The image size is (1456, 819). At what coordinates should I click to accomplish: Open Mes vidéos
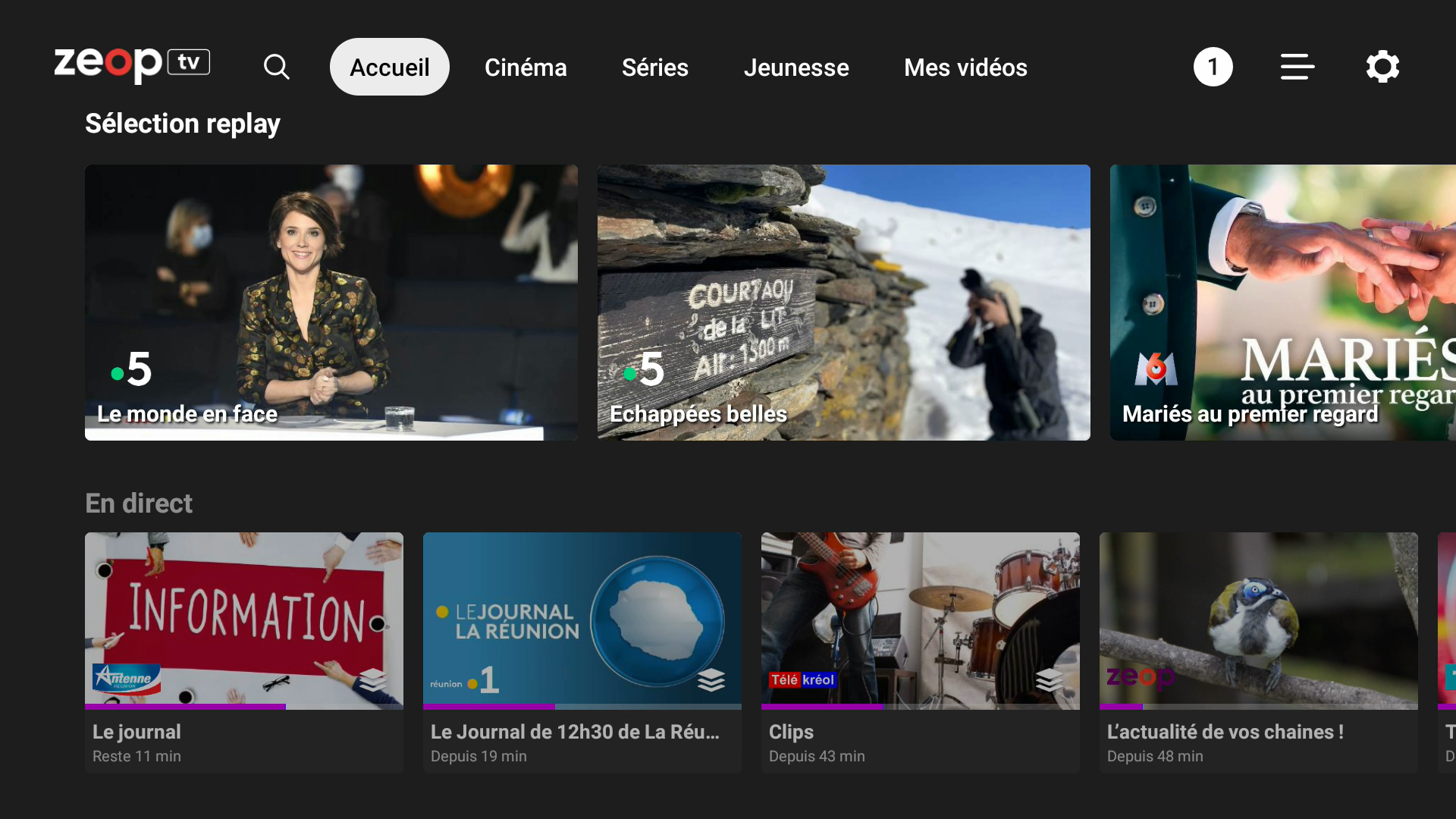965,67
